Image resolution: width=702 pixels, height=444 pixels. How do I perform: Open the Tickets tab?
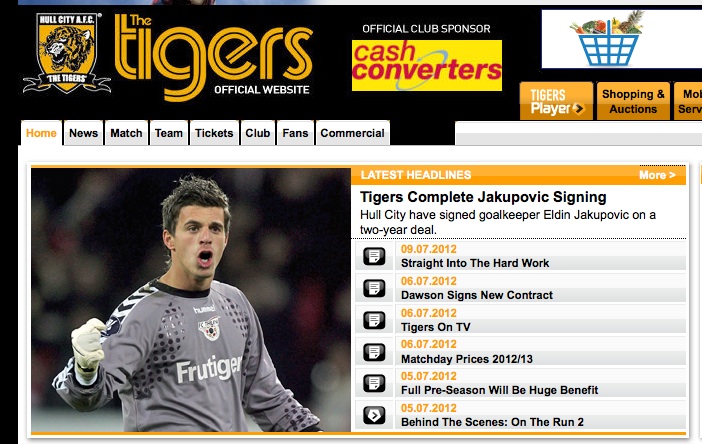[214, 133]
